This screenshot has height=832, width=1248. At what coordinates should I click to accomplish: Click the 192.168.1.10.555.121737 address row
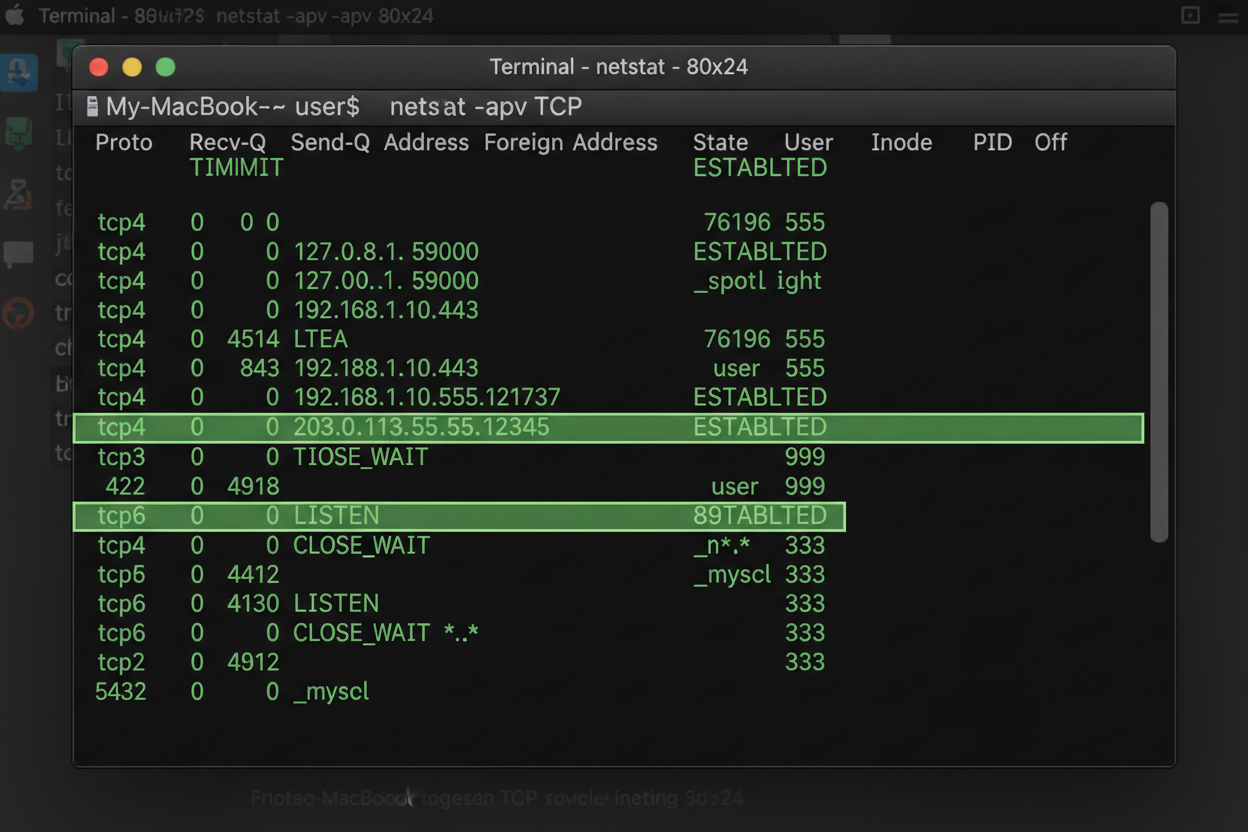coord(427,398)
